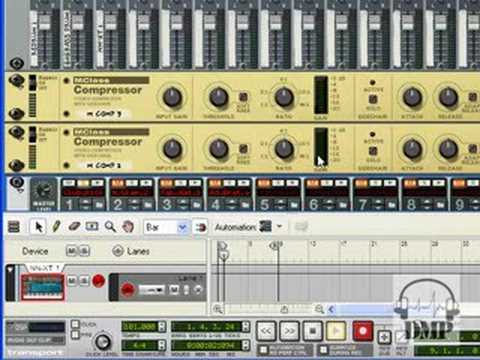This screenshot has width=480, height=360.
Task: Enable the Click metronome checkbox
Action: (x=75, y=324)
